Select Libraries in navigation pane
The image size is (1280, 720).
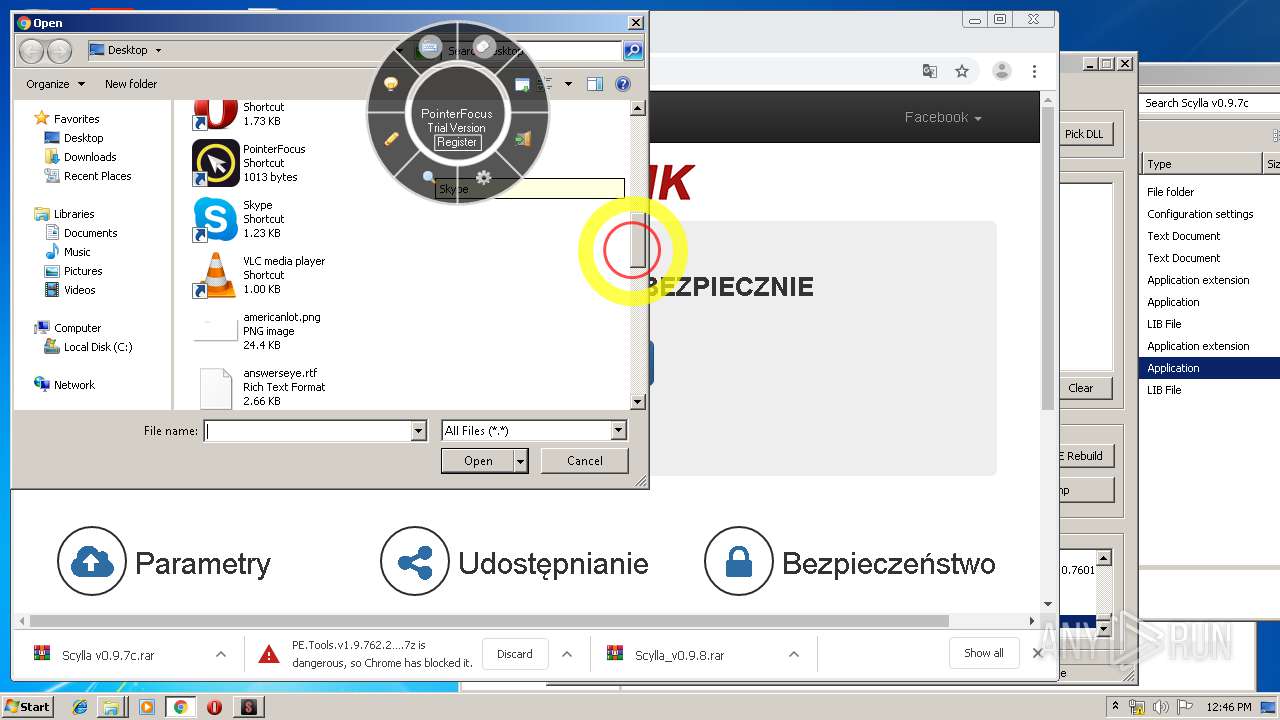(74, 214)
